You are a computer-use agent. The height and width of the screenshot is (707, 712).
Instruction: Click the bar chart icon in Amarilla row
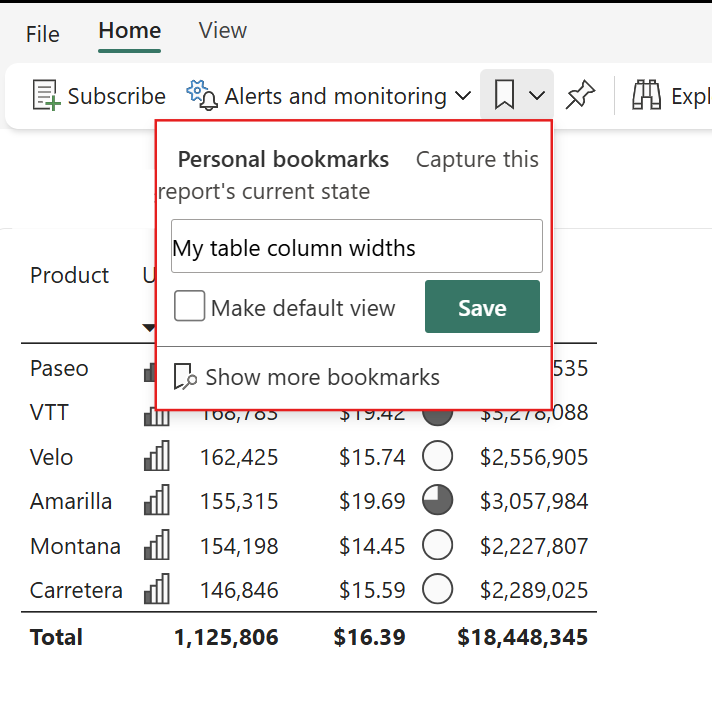157,500
